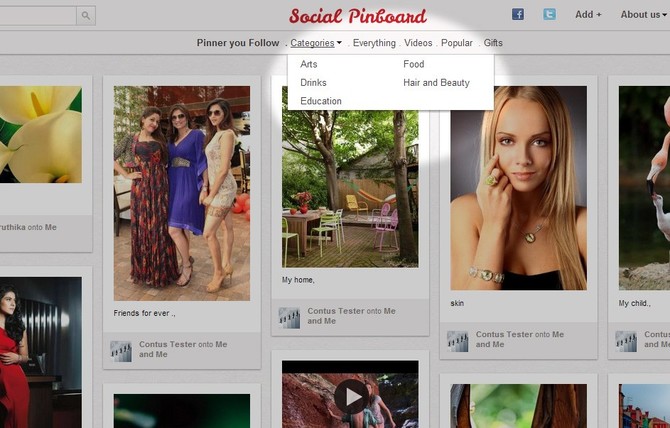The height and width of the screenshot is (428, 670).
Task: Click the 'skin' caption
Action: pyautogui.click(x=457, y=303)
